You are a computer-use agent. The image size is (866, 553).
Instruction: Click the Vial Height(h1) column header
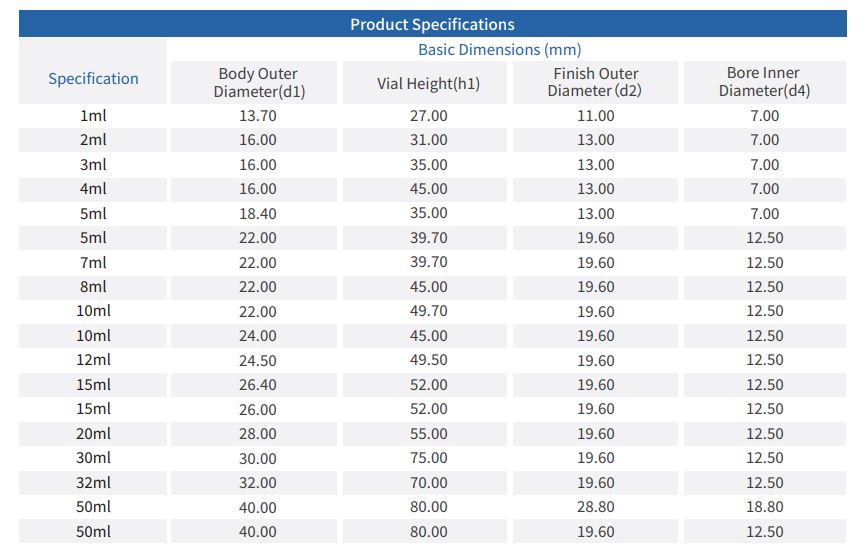tap(428, 84)
